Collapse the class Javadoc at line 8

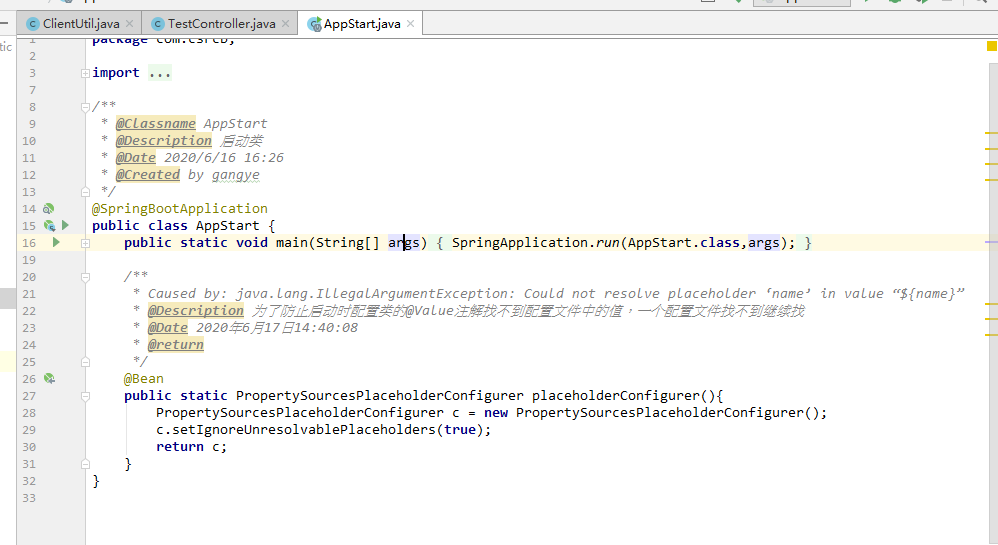point(85,107)
